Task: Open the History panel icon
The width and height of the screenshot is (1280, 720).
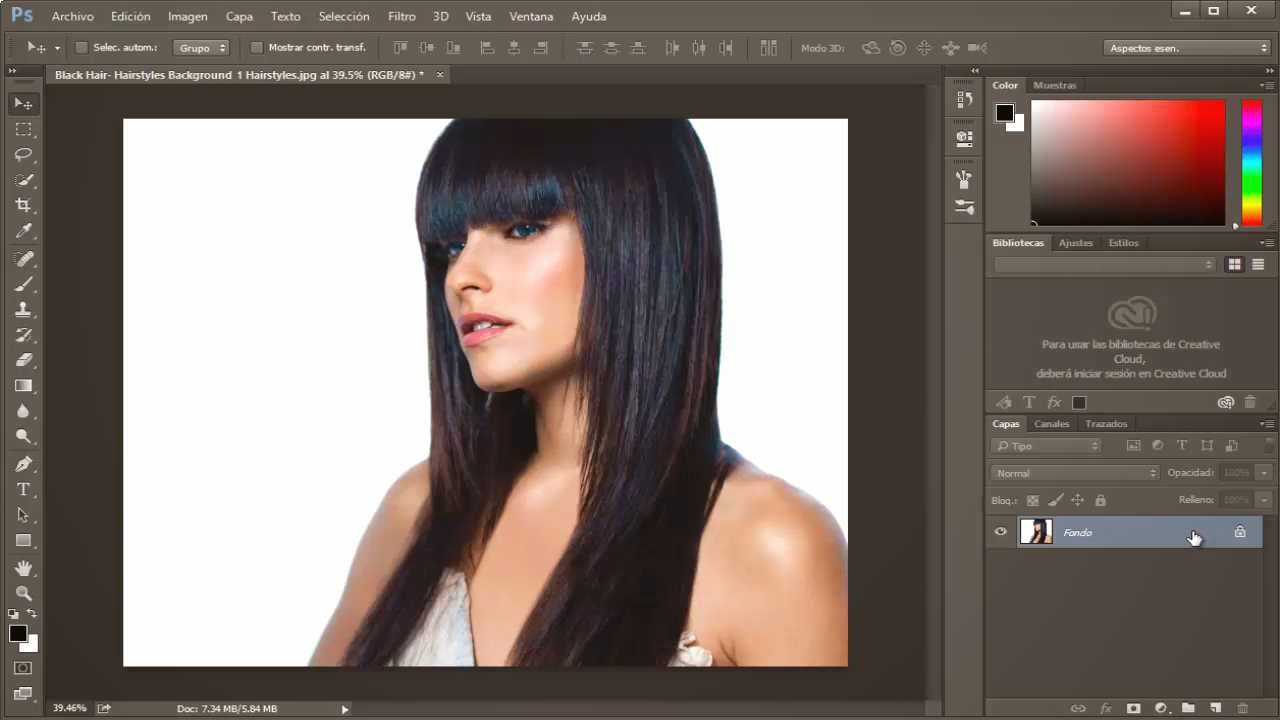Action: (964, 99)
